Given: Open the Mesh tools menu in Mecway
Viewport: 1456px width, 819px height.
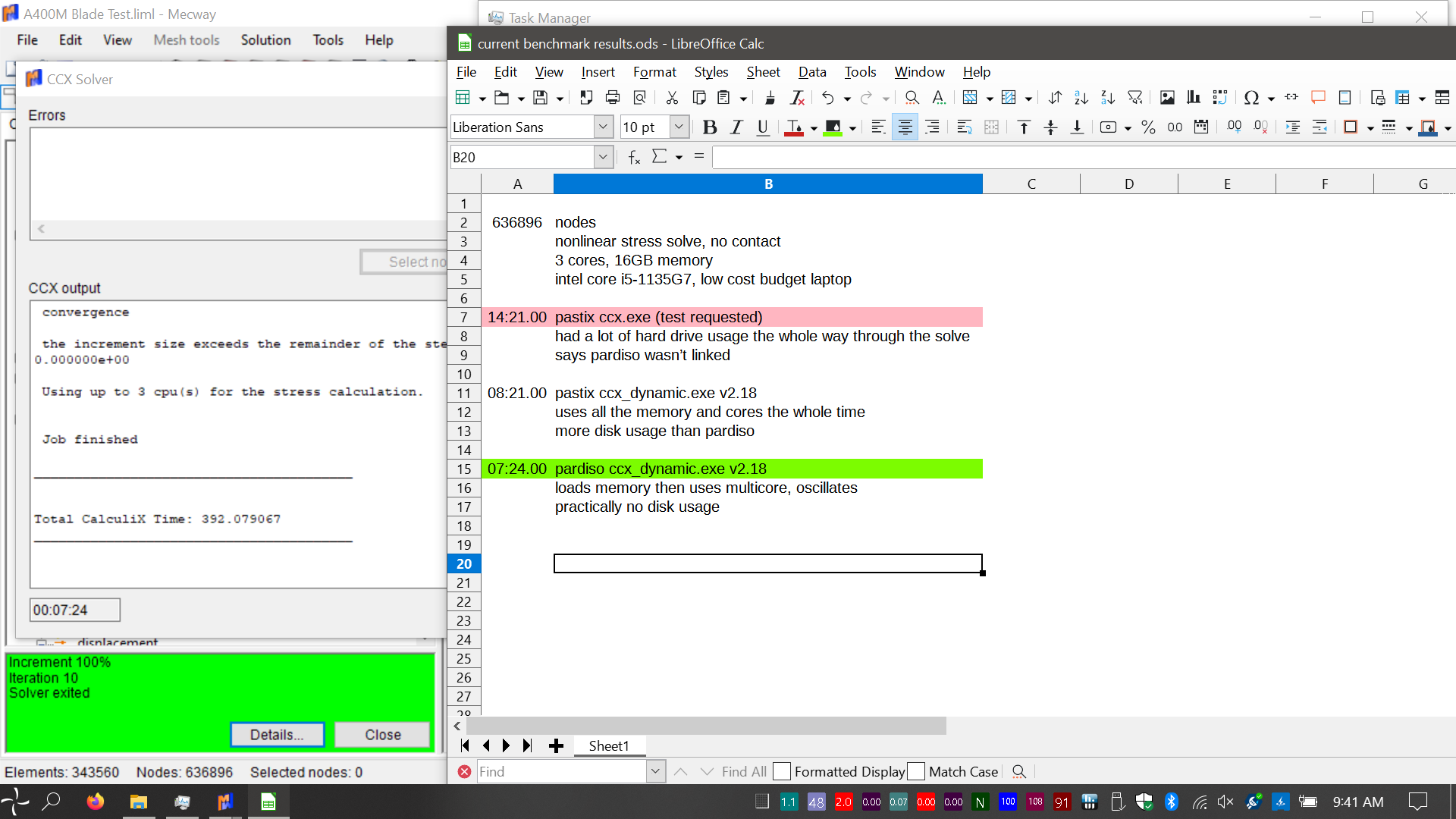Looking at the screenshot, I should pyautogui.click(x=187, y=40).
